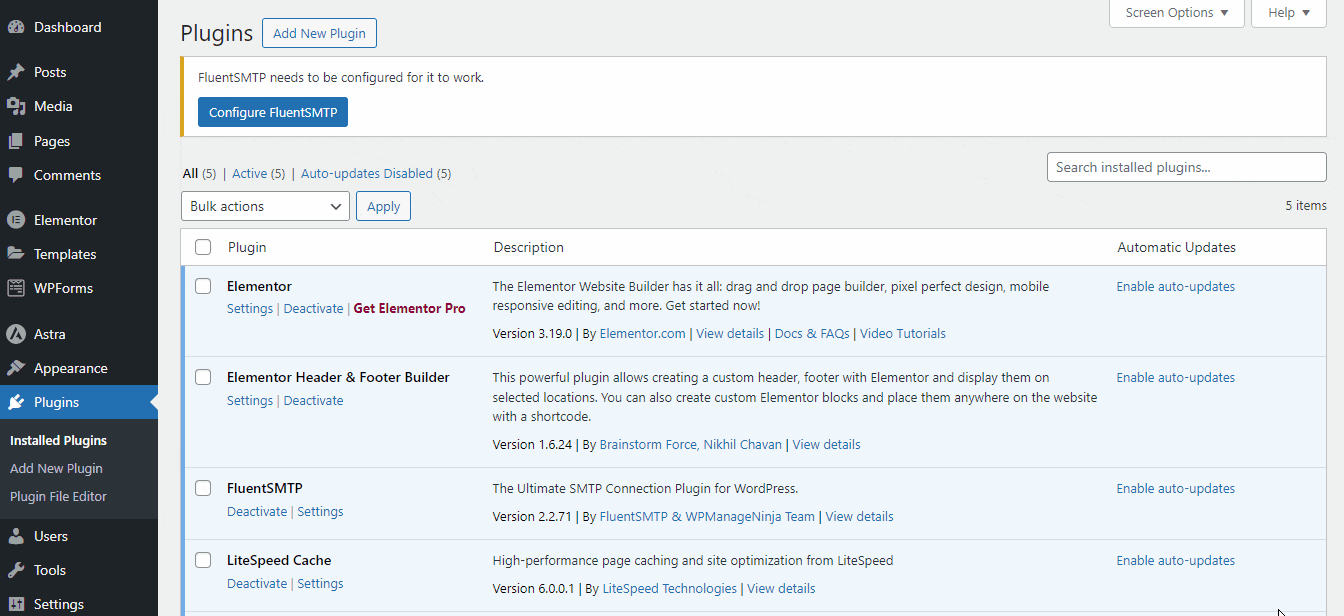
Task: Check the Elementor plugin checkbox
Action: point(203,285)
